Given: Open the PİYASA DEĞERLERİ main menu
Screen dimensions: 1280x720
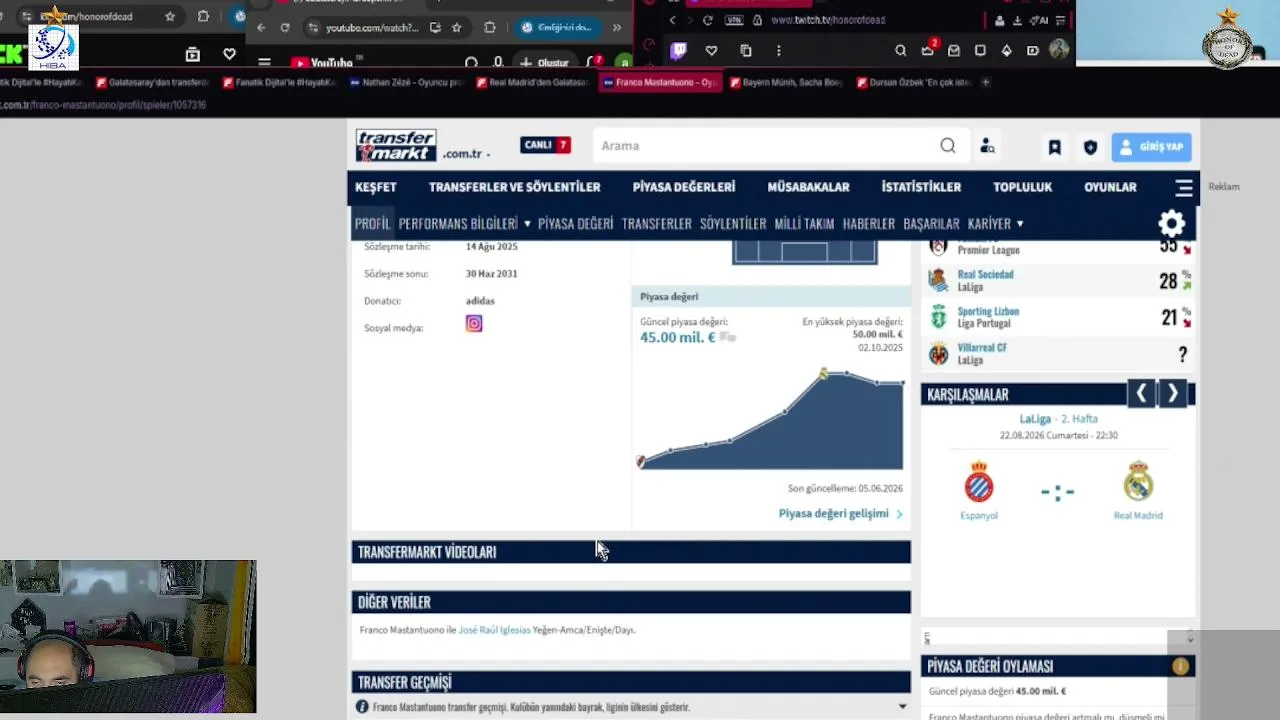Looking at the screenshot, I should (684, 187).
